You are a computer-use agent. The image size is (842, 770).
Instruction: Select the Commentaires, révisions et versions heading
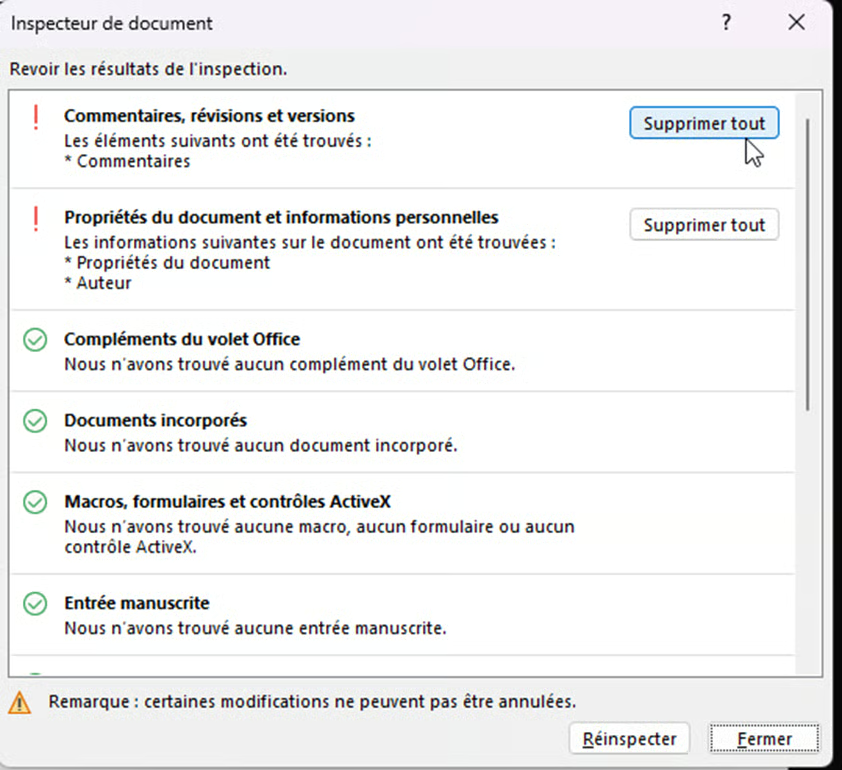[x=209, y=116]
